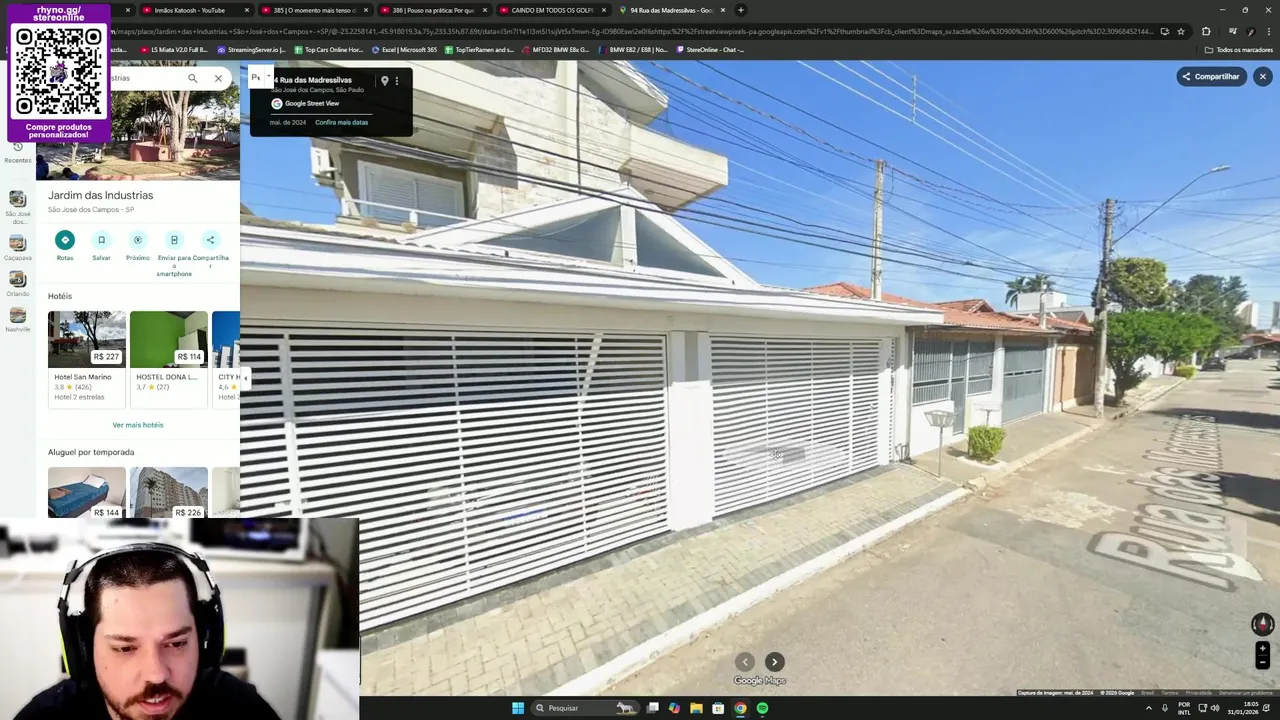The width and height of the screenshot is (1280, 720).
Task: Open the Top Cars Online Hor... bookmark
Action: click(x=329, y=49)
